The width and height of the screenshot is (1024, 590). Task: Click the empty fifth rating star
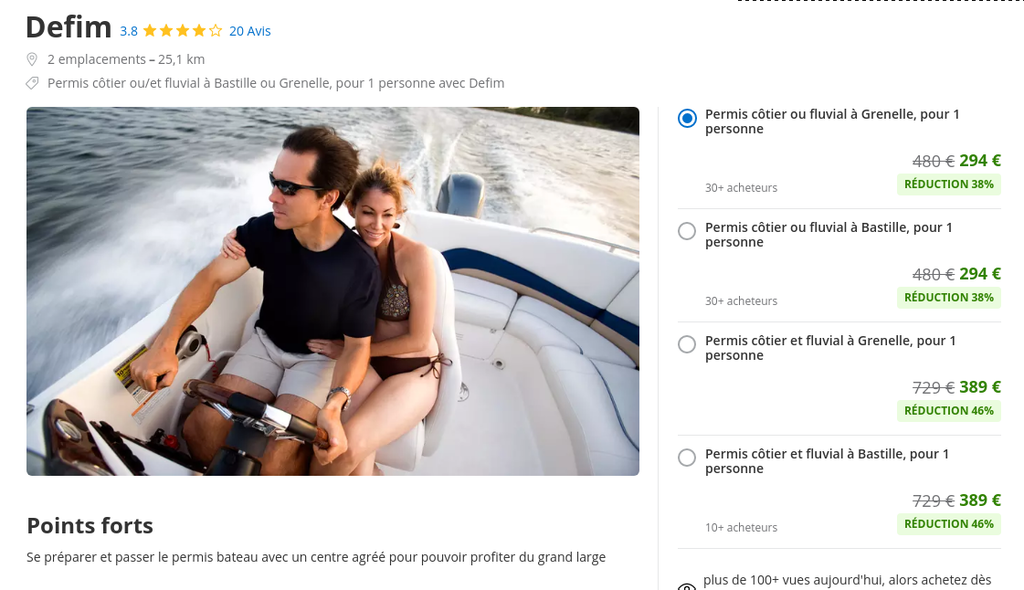[216, 31]
